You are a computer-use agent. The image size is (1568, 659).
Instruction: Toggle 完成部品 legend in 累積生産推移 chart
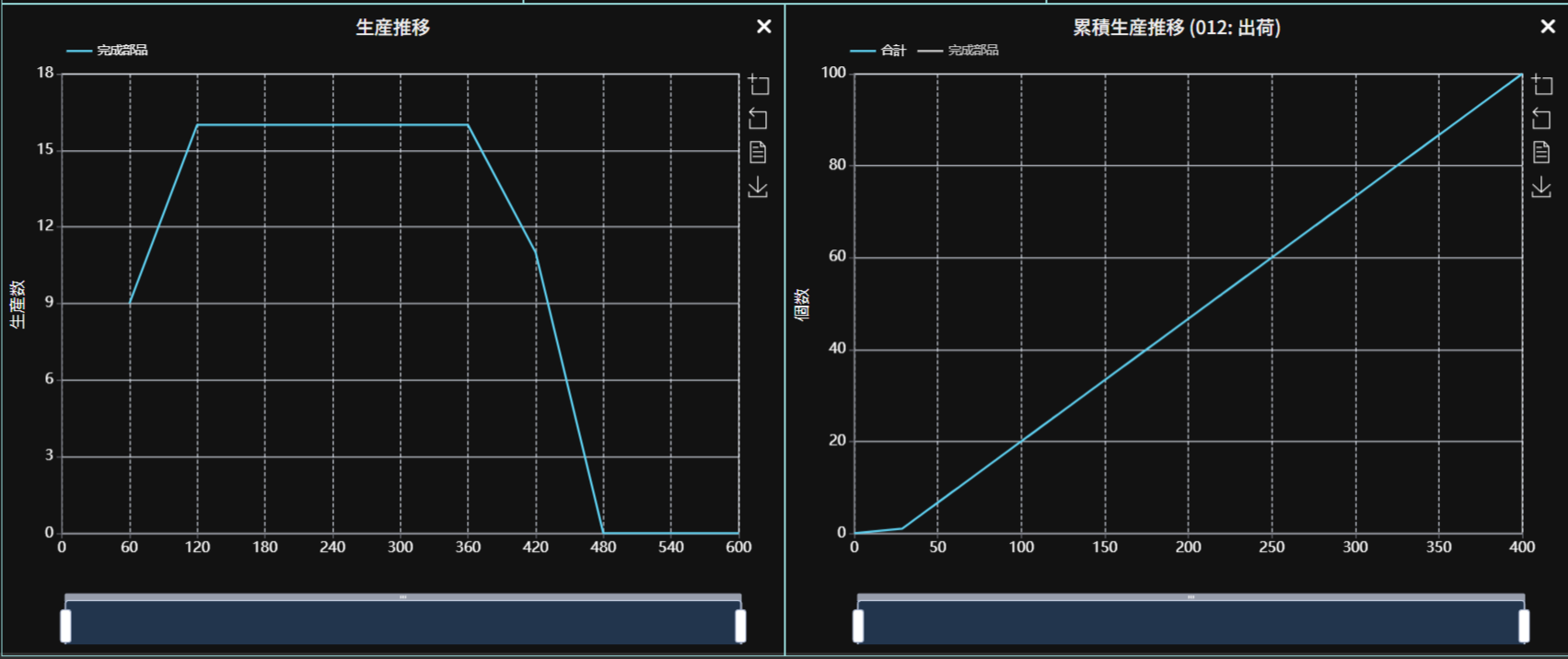click(958, 51)
